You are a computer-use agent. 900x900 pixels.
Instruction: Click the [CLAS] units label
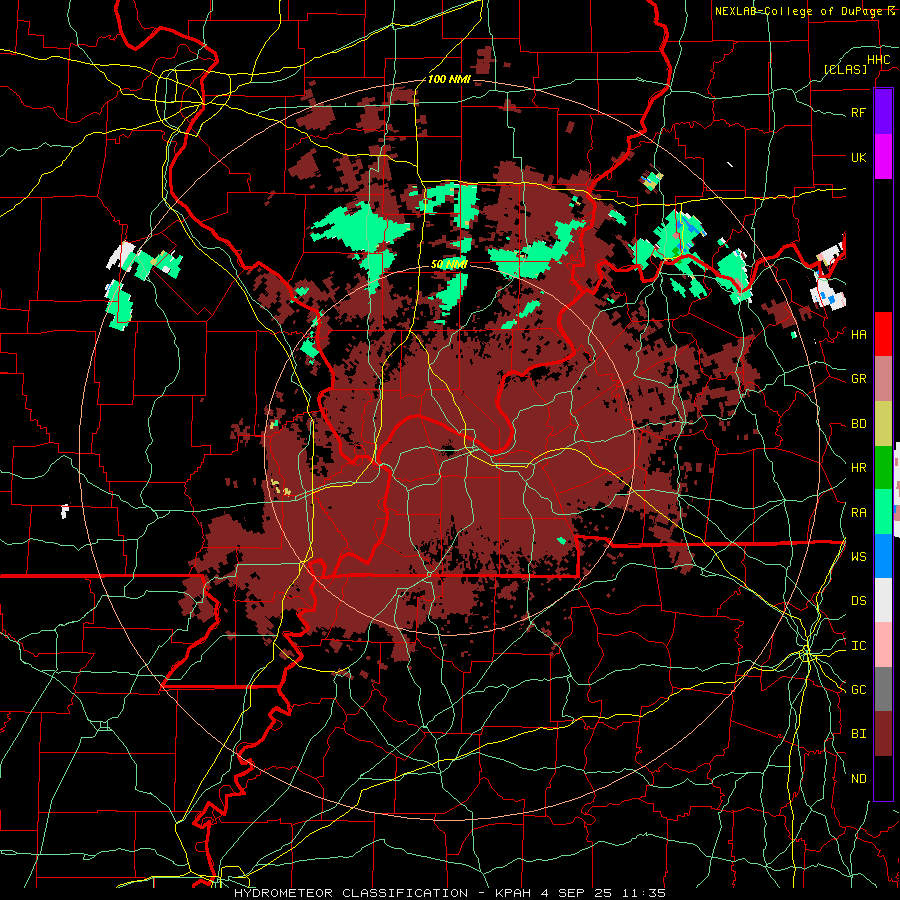(x=845, y=69)
